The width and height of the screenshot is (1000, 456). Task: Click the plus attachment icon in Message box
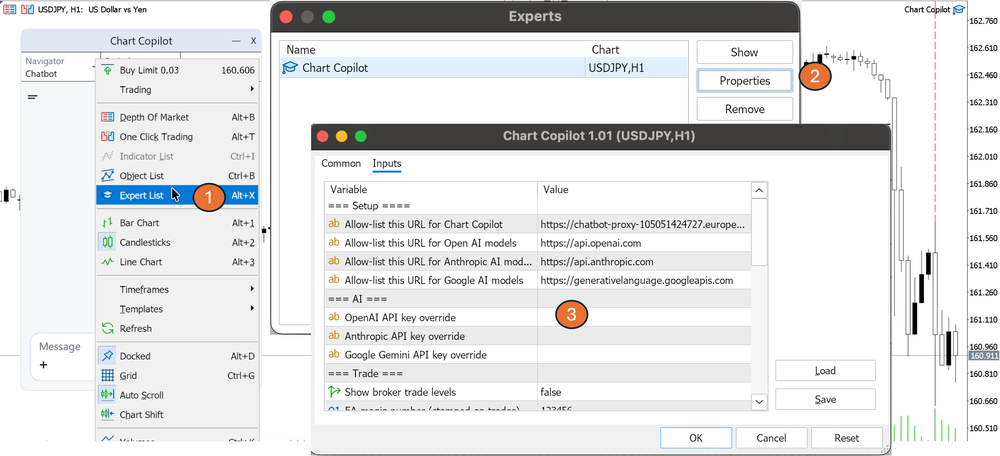[43, 365]
